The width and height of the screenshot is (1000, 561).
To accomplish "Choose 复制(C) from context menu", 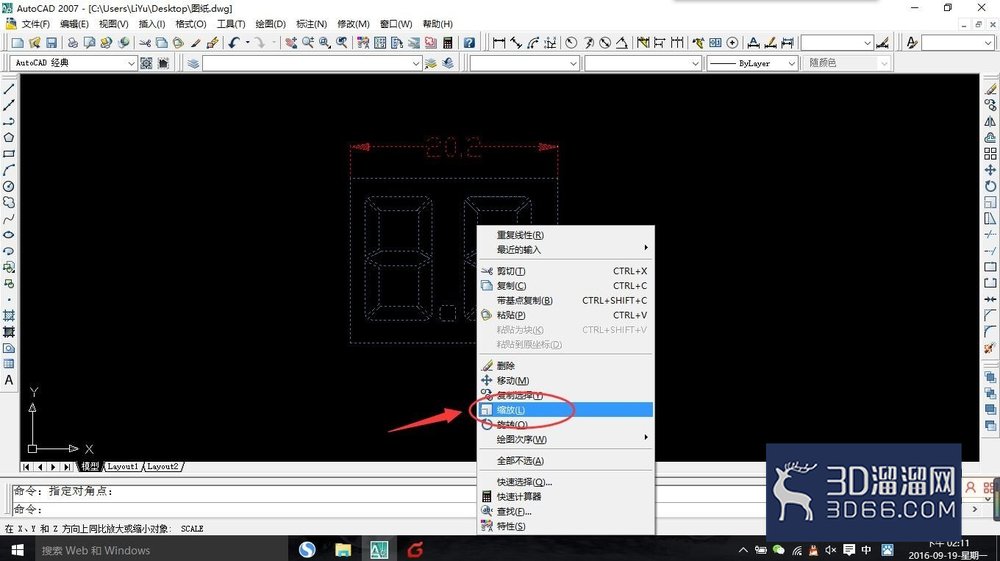I will pyautogui.click(x=566, y=286).
